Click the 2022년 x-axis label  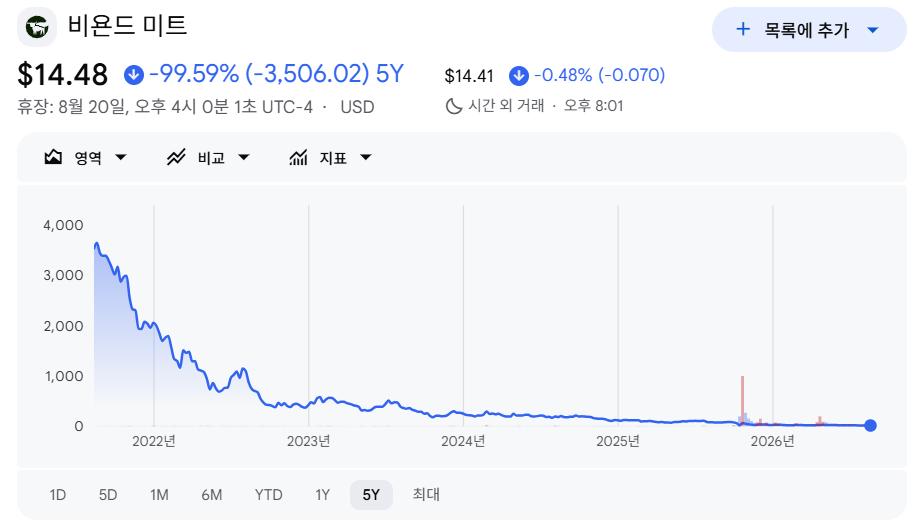click(x=154, y=441)
